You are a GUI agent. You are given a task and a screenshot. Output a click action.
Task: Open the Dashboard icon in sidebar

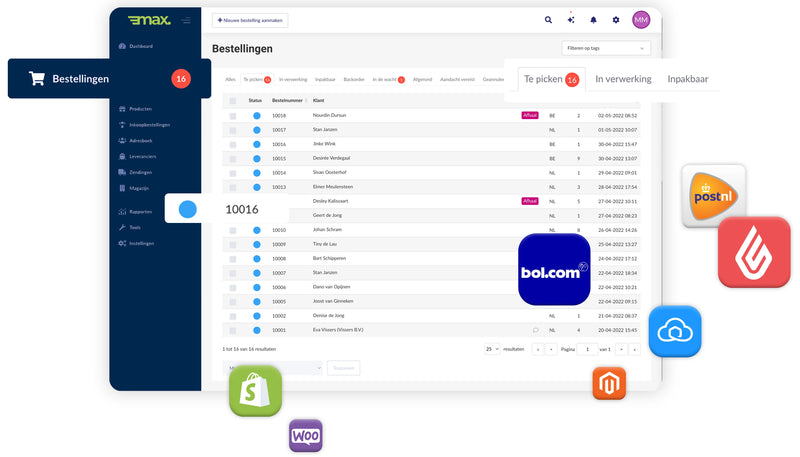(x=122, y=46)
